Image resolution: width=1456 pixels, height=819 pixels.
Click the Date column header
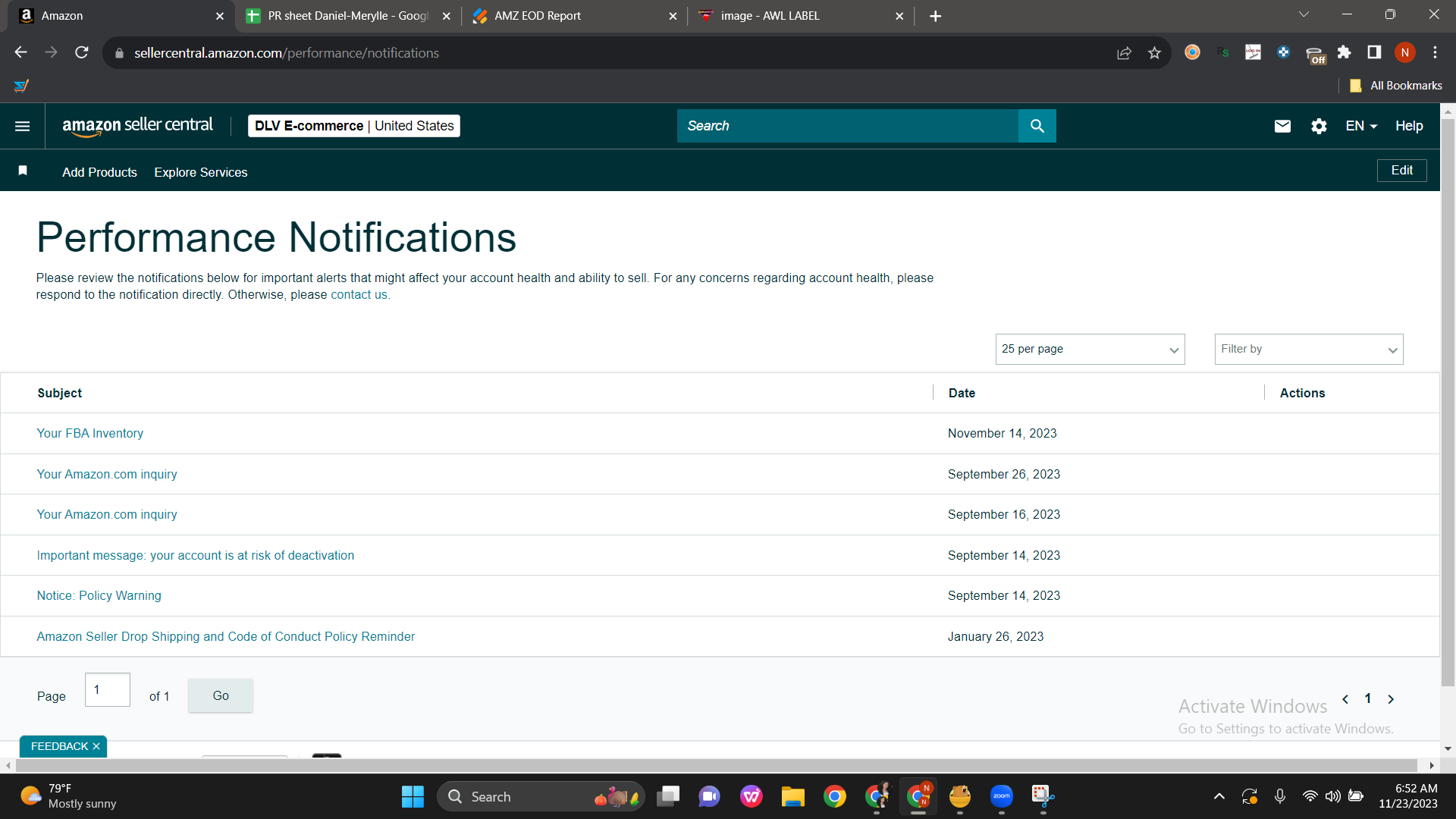962,393
